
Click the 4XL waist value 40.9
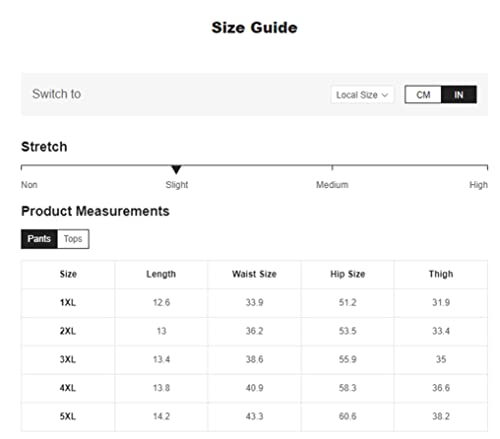pyautogui.click(x=254, y=388)
